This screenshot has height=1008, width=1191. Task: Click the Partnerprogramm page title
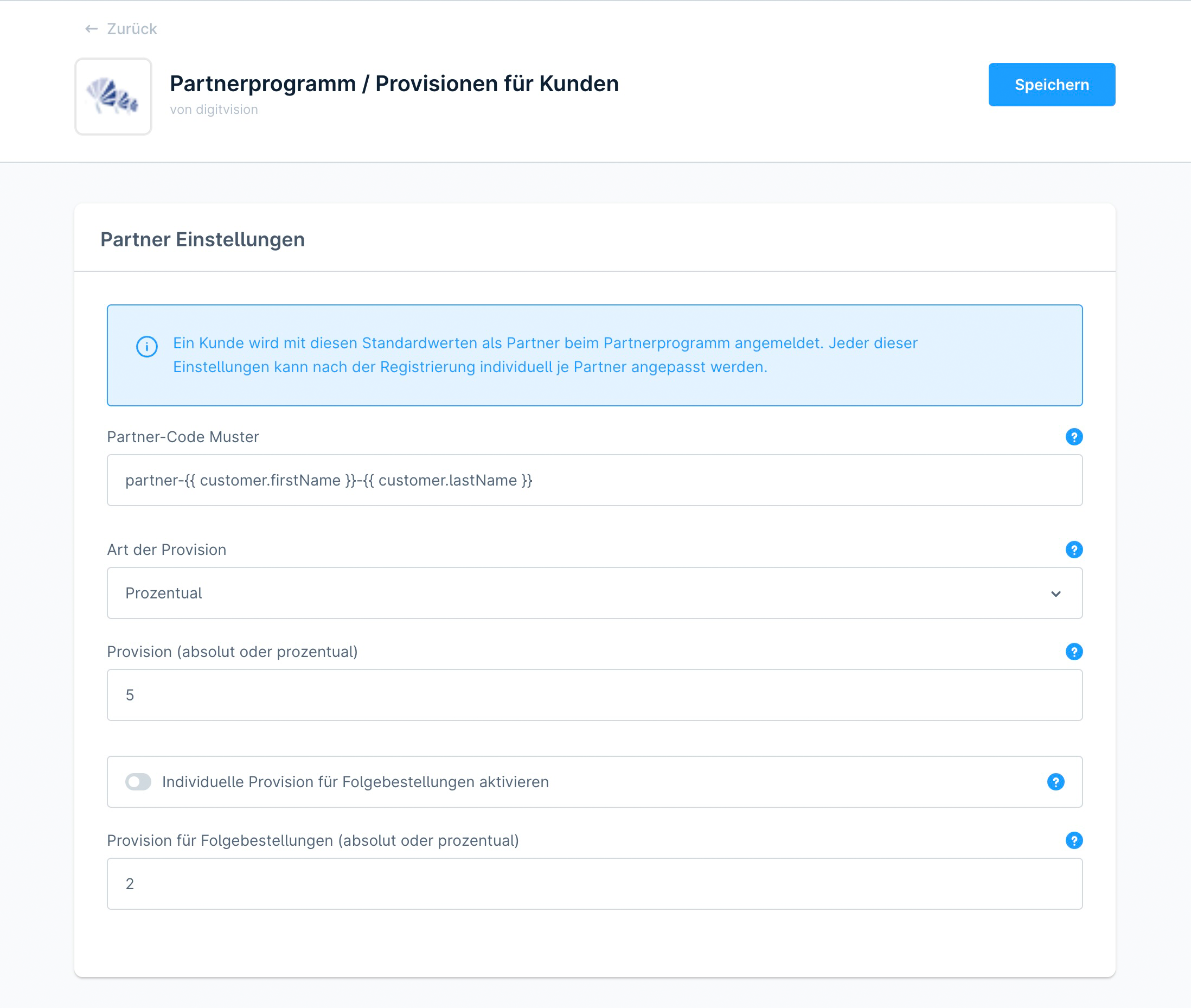394,84
